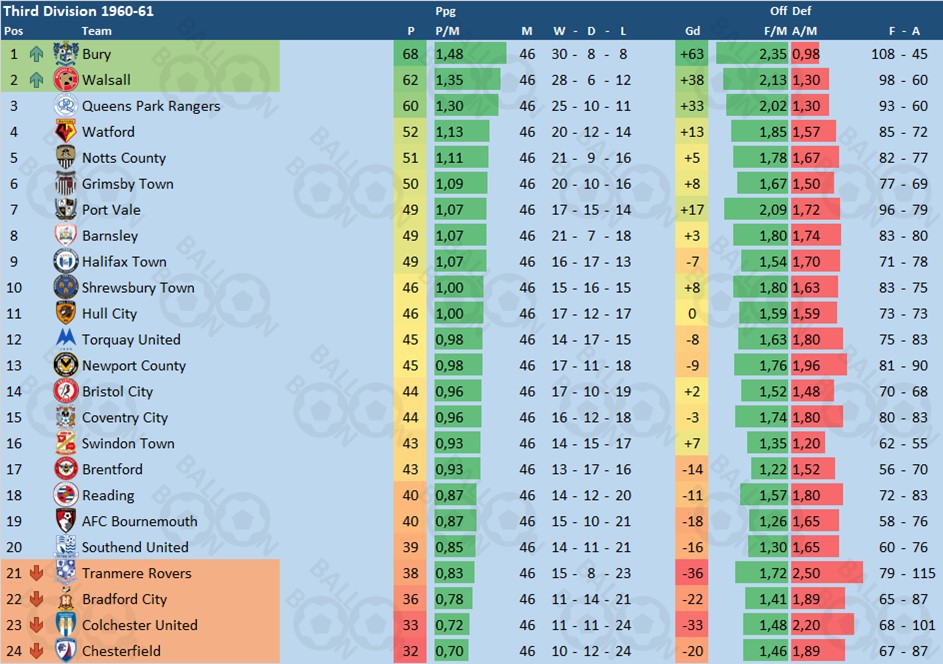Click Chesterfield's red relegation arrow
Viewport: 943px width, 664px height.
37,651
